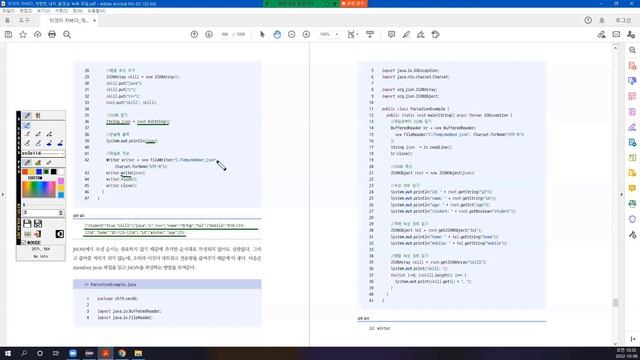Click the share with others person icon
Image resolution: width=640 pixels, height=360 pixels.
click(631, 35)
